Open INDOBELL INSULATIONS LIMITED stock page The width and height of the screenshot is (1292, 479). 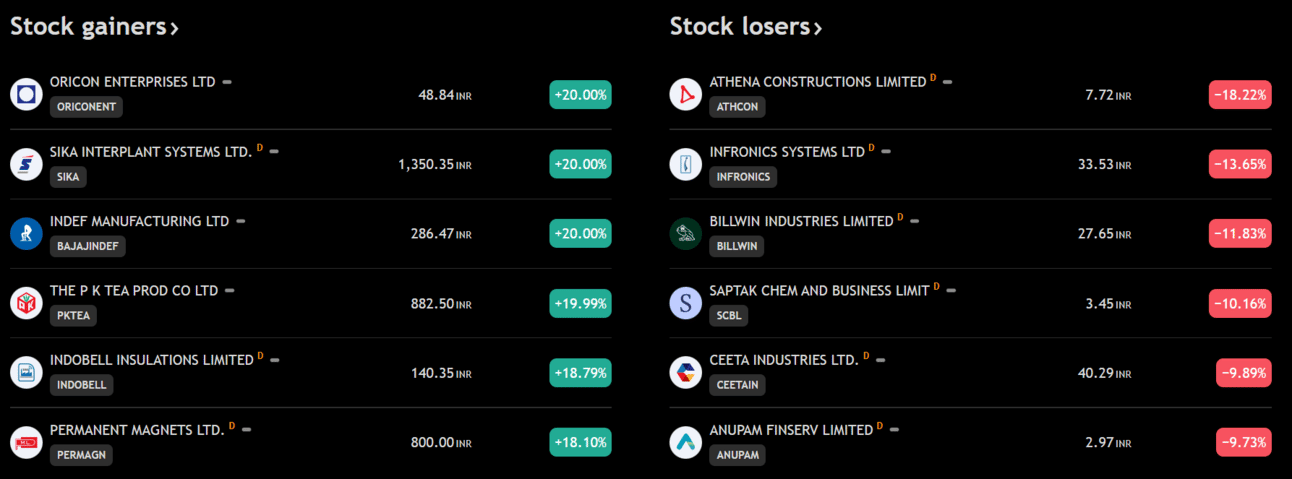click(151, 360)
